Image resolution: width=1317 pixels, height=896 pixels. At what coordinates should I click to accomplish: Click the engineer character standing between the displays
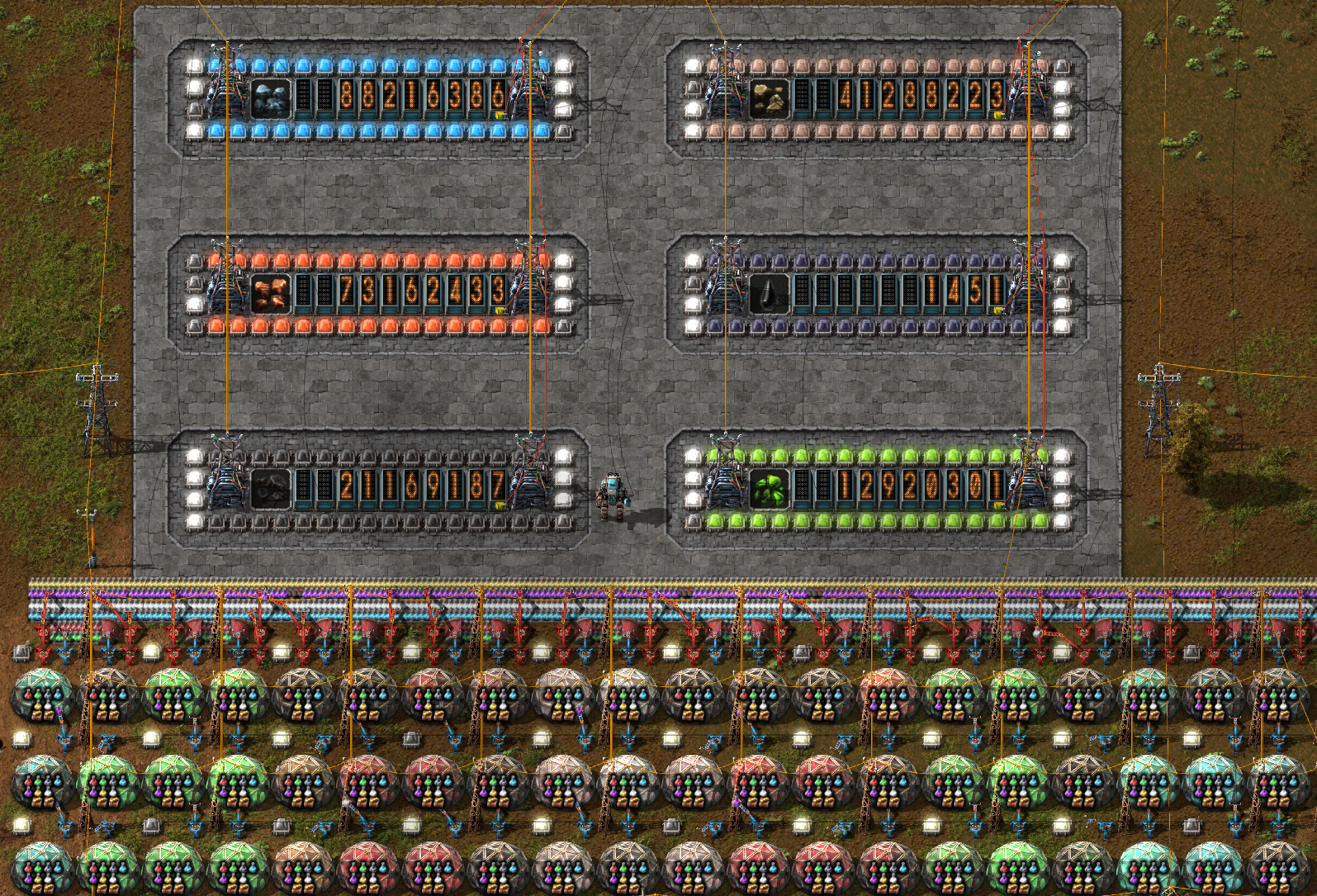[613, 496]
